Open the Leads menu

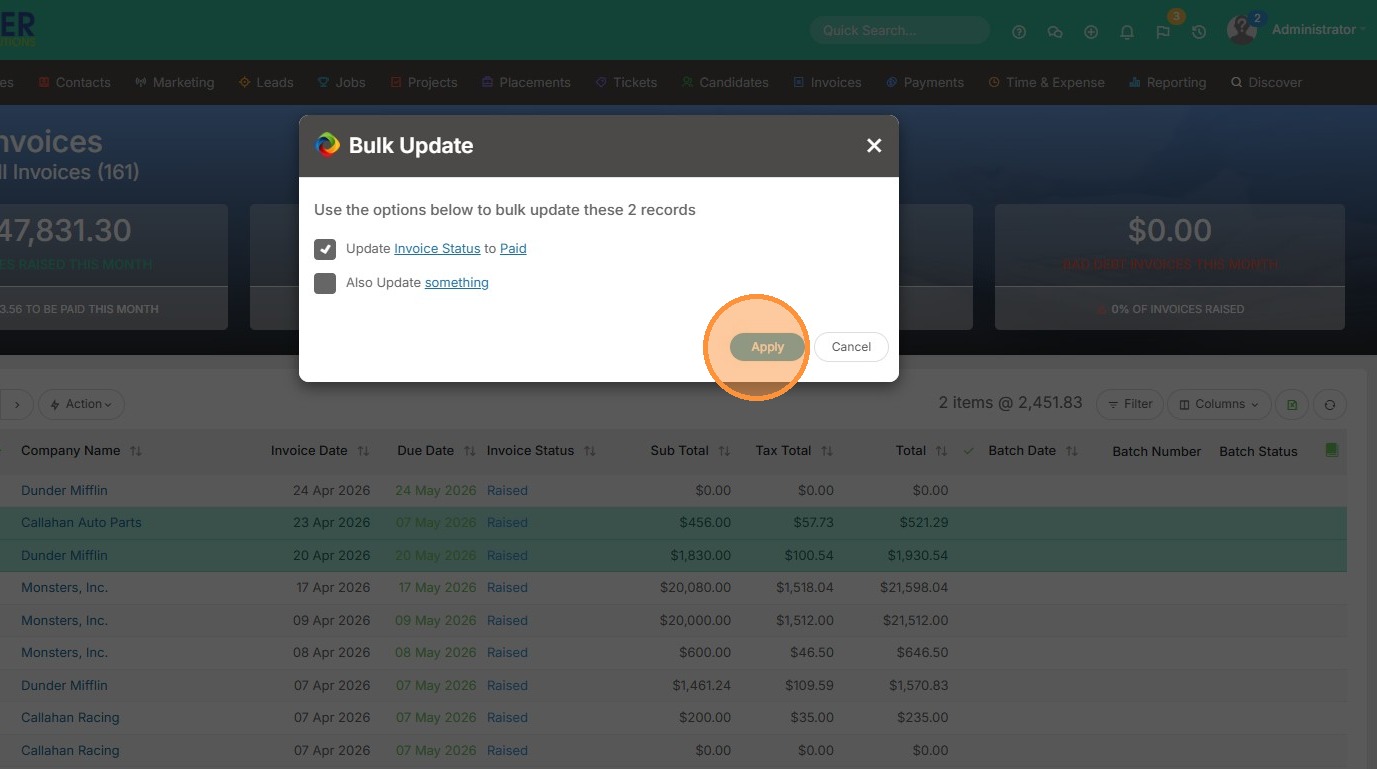[266, 82]
